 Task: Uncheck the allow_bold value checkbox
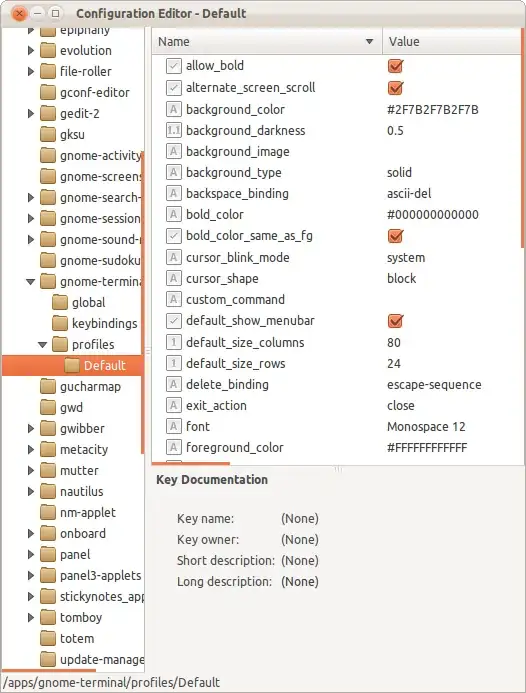(395, 66)
